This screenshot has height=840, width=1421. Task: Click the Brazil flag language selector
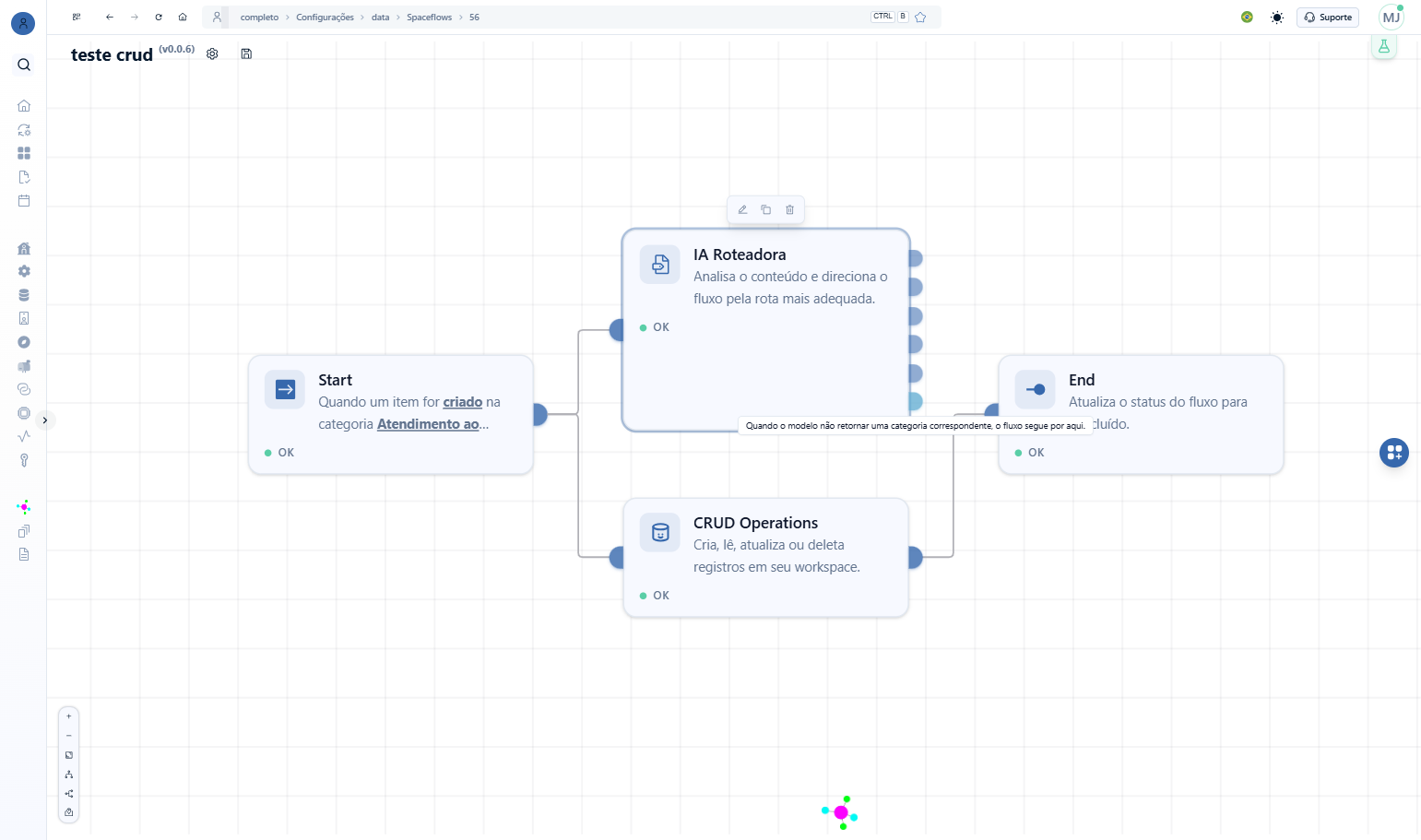(x=1247, y=17)
